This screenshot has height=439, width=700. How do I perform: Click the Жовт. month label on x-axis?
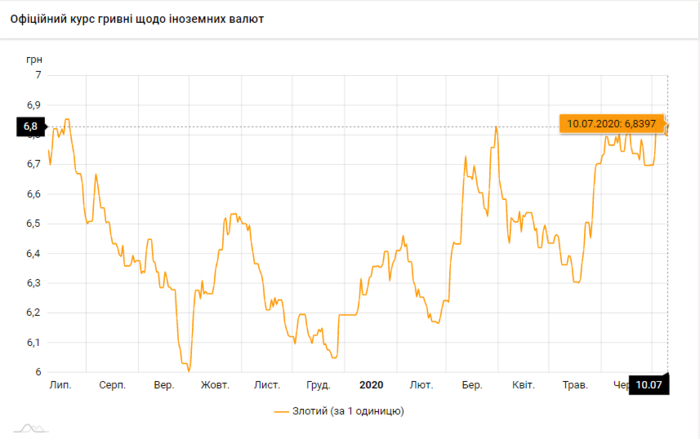(x=215, y=385)
